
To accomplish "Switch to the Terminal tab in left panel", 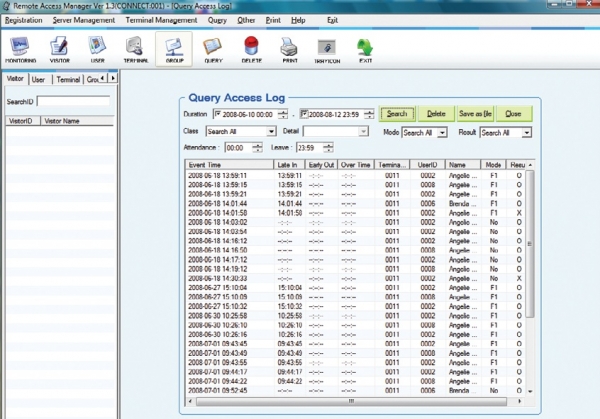I will click(68, 79).
